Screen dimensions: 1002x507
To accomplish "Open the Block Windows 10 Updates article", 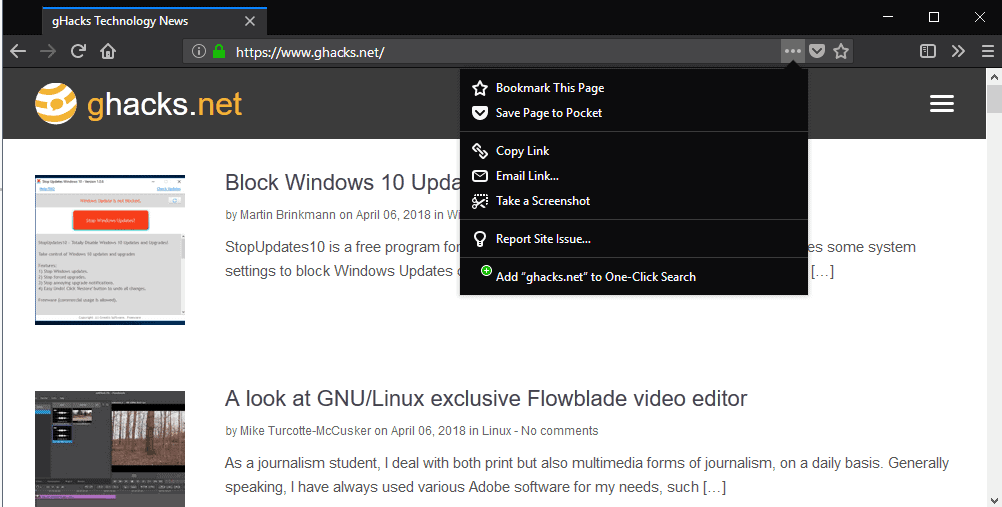I will pyautogui.click(x=343, y=183).
